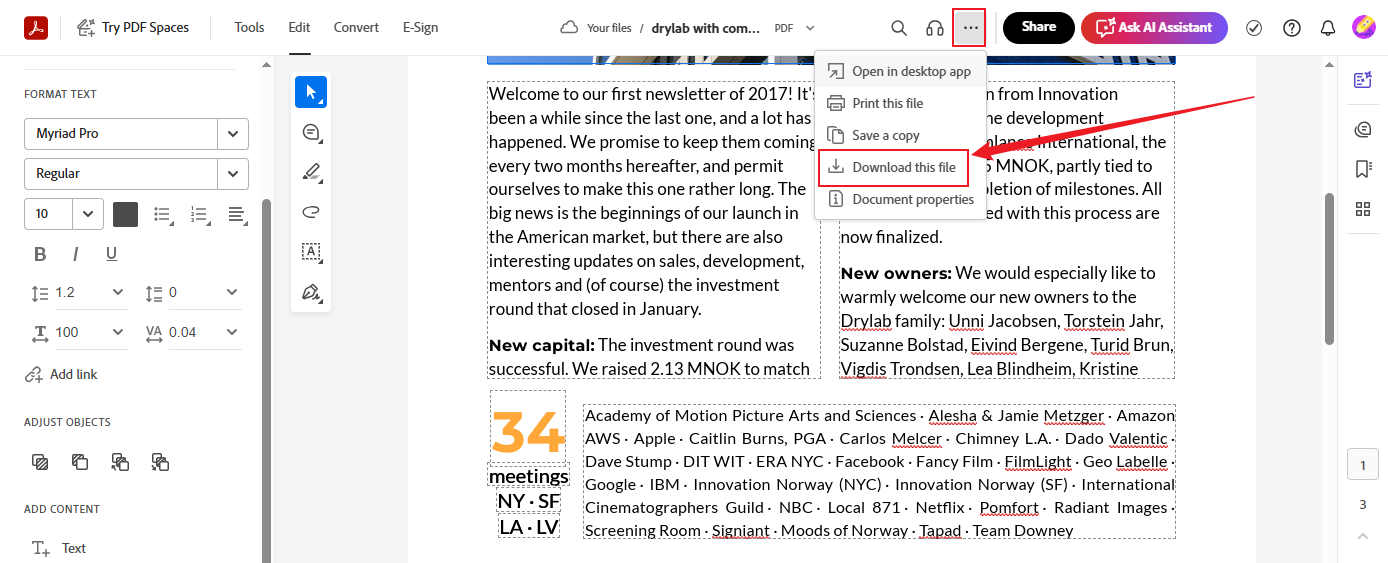Click the headphones read-aloud icon
The image size is (1388, 563).
pos(935,28)
